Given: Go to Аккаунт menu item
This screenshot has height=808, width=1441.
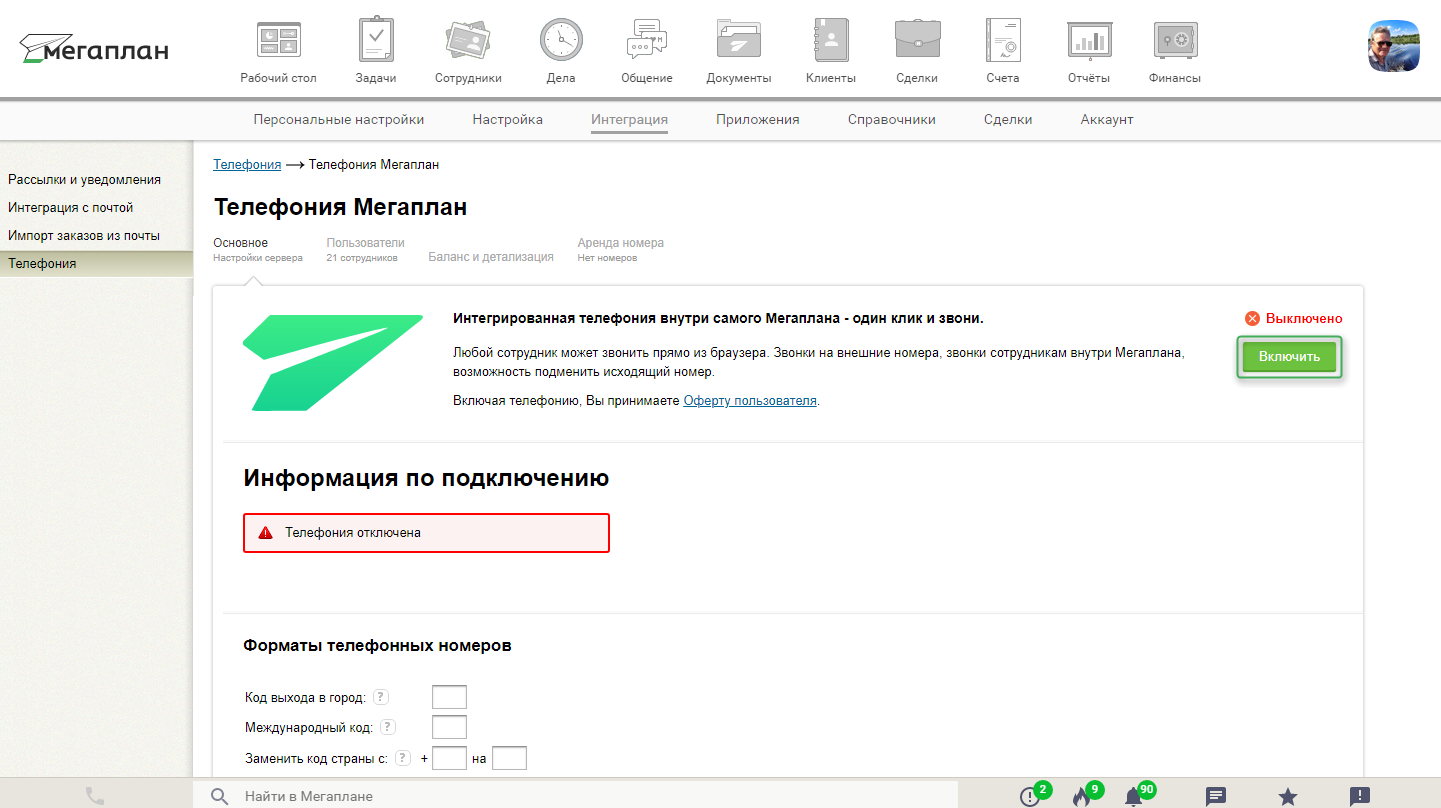Looking at the screenshot, I should [1107, 119].
